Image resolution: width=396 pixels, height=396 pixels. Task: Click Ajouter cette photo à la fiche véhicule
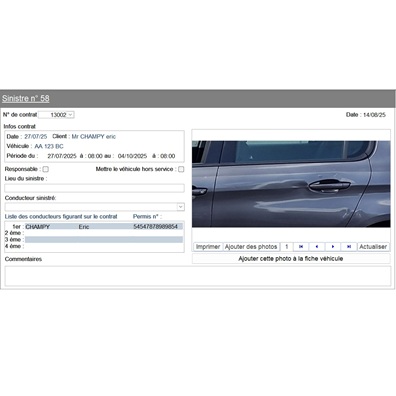pyautogui.click(x=291, y=259)
